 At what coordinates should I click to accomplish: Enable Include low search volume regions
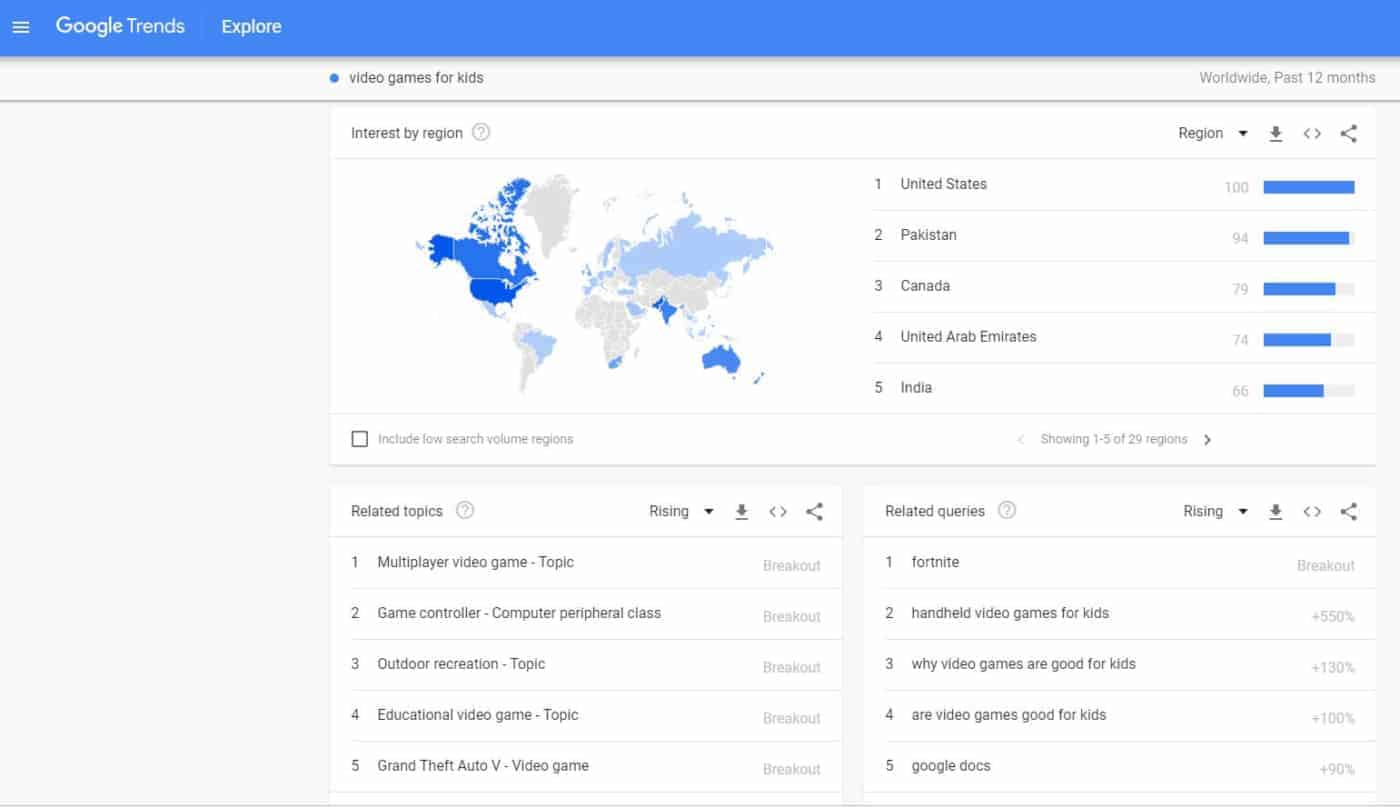(x=359, y=438)
